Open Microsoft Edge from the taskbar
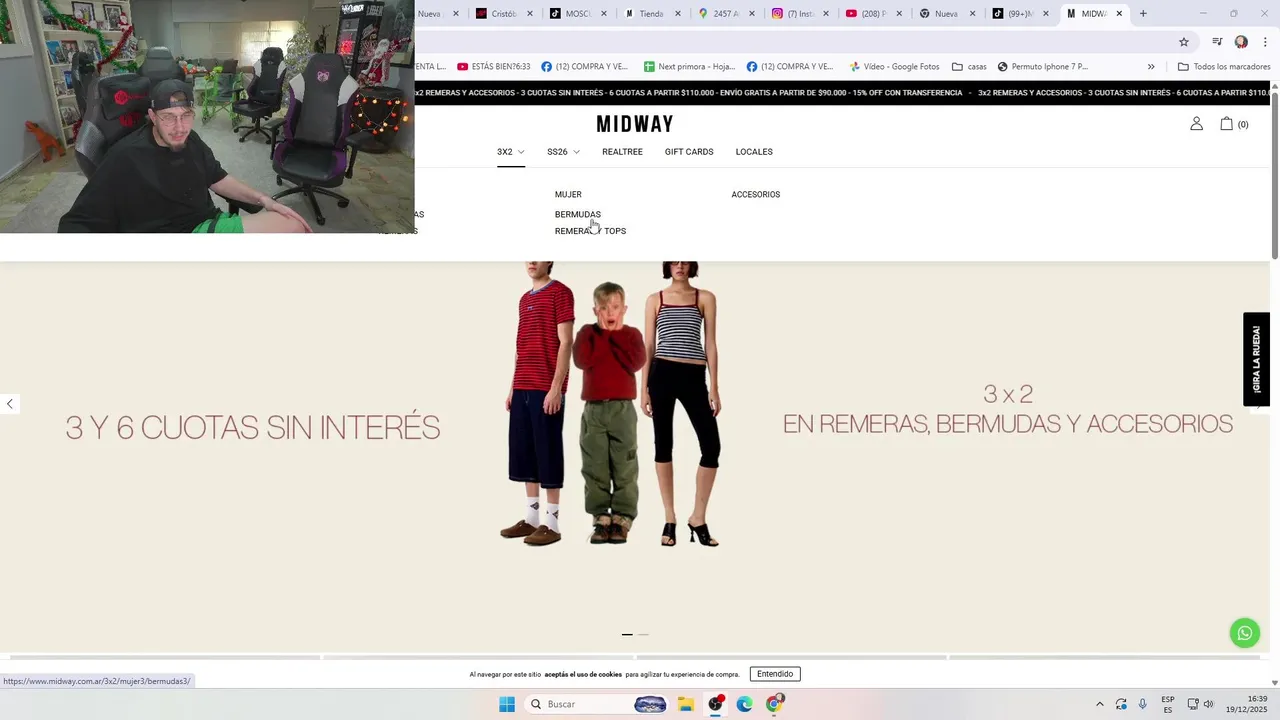1280x720 pixels. point(745,704)
